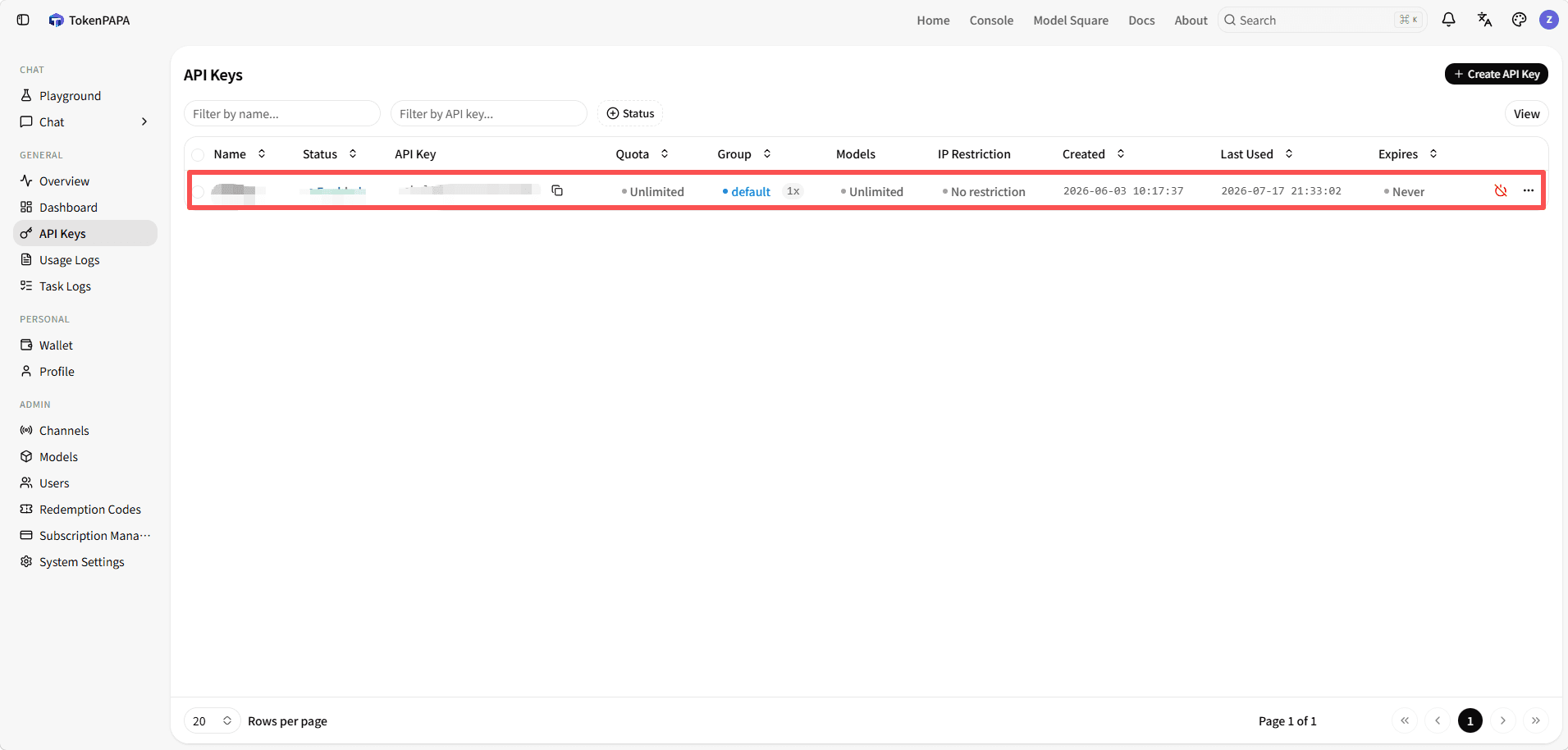The height and width of the screenshot is (750, 1568).
Task: Open Subscription Management in the sidebar
Action: [85, 536]
